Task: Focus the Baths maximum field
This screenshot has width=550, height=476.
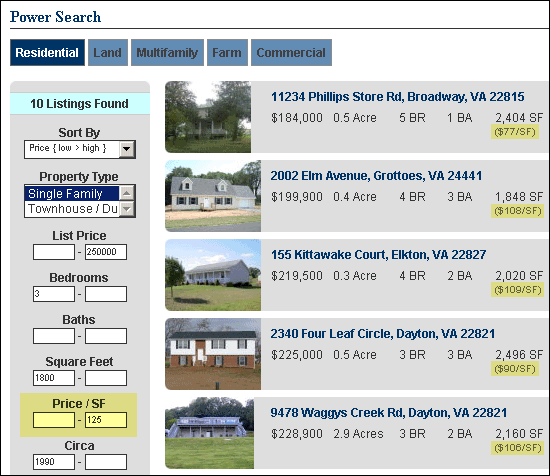Action: coord(106,336)
